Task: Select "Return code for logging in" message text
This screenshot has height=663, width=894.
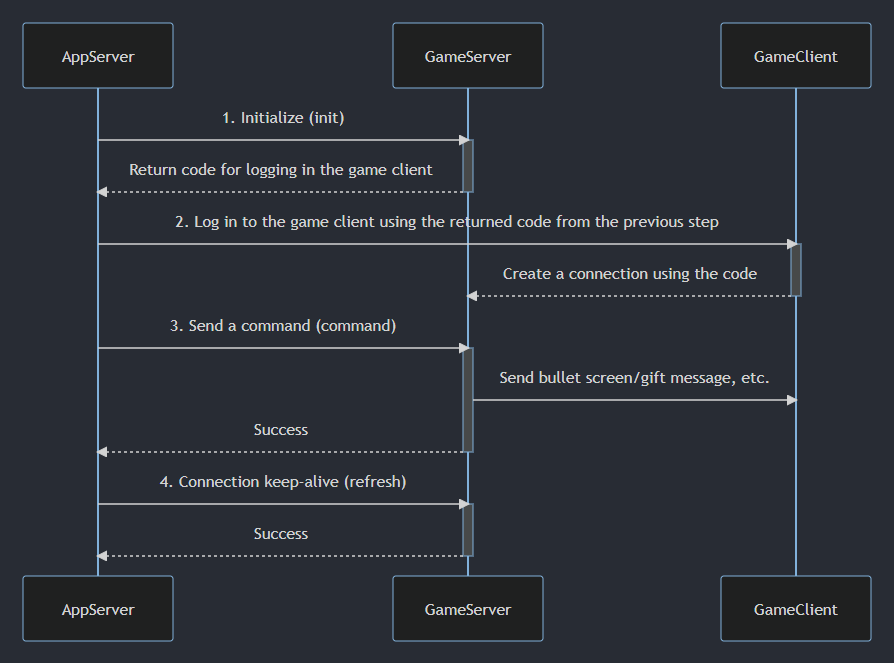Action: pos(281,170)
